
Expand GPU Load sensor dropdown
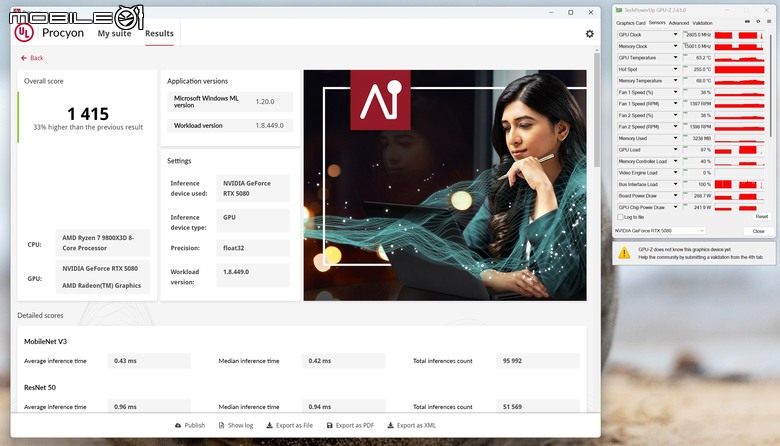pos(675,150)
